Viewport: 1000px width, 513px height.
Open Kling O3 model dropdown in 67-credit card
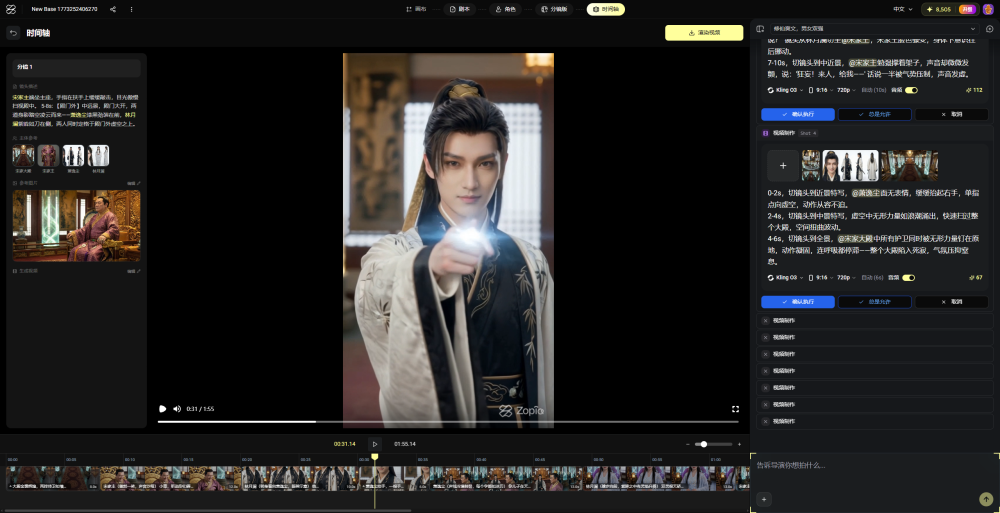pyautogui.click(x=784, y=278)
